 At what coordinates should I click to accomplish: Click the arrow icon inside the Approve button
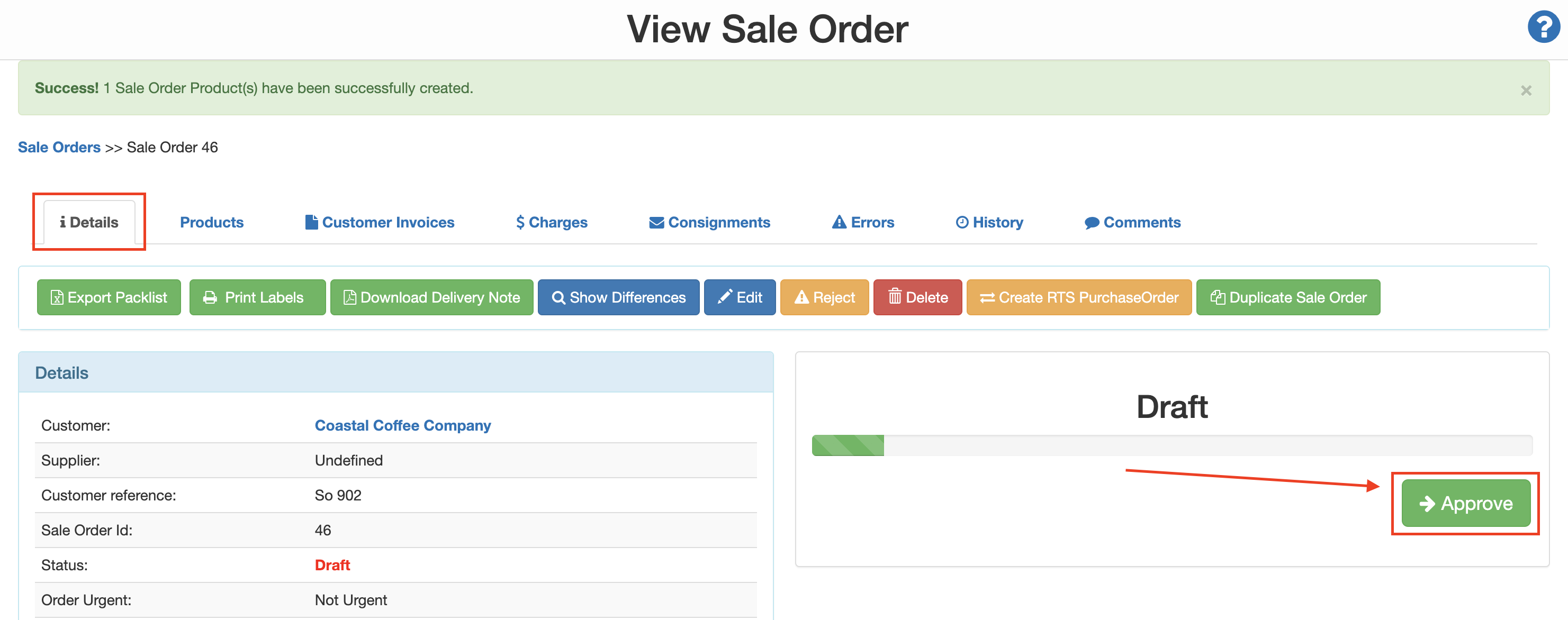pyautogui.click(x=1427, y=503)
